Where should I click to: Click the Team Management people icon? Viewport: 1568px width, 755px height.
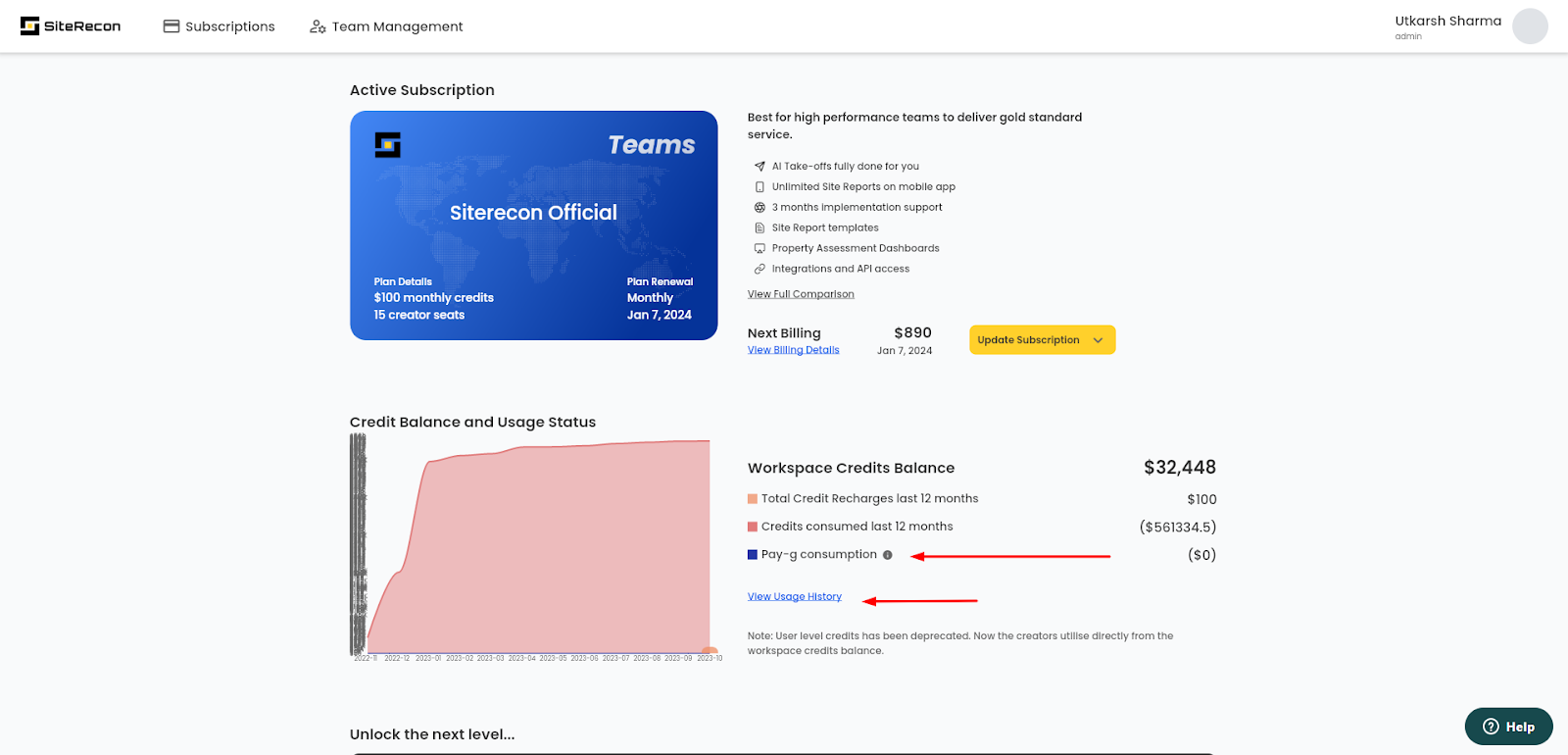point(318,26)
